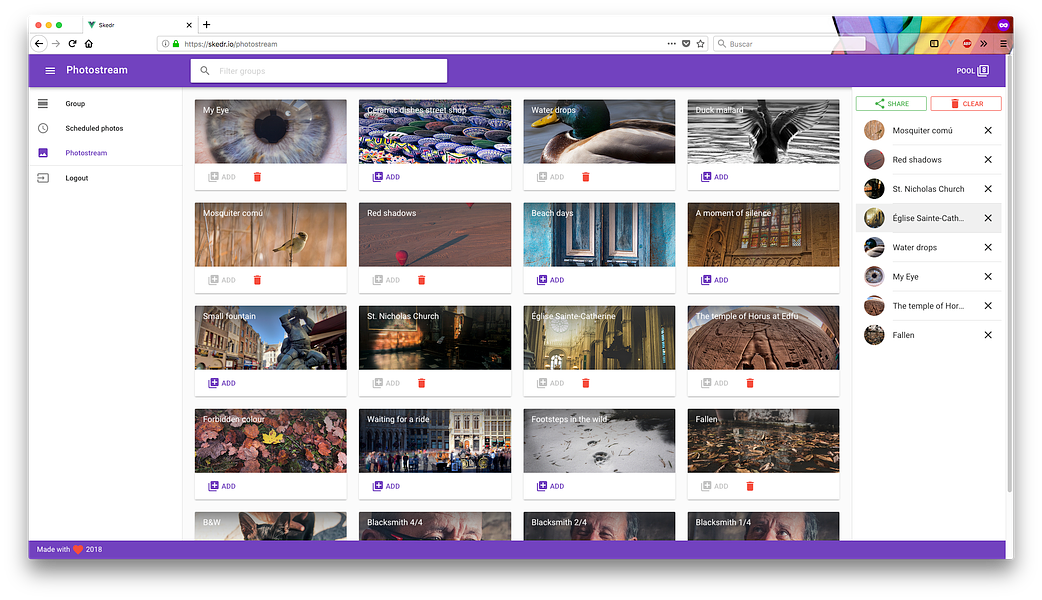Bookmark this page with star icon
This screenshot has width=1042, height=600.
[x=700, y=44]
